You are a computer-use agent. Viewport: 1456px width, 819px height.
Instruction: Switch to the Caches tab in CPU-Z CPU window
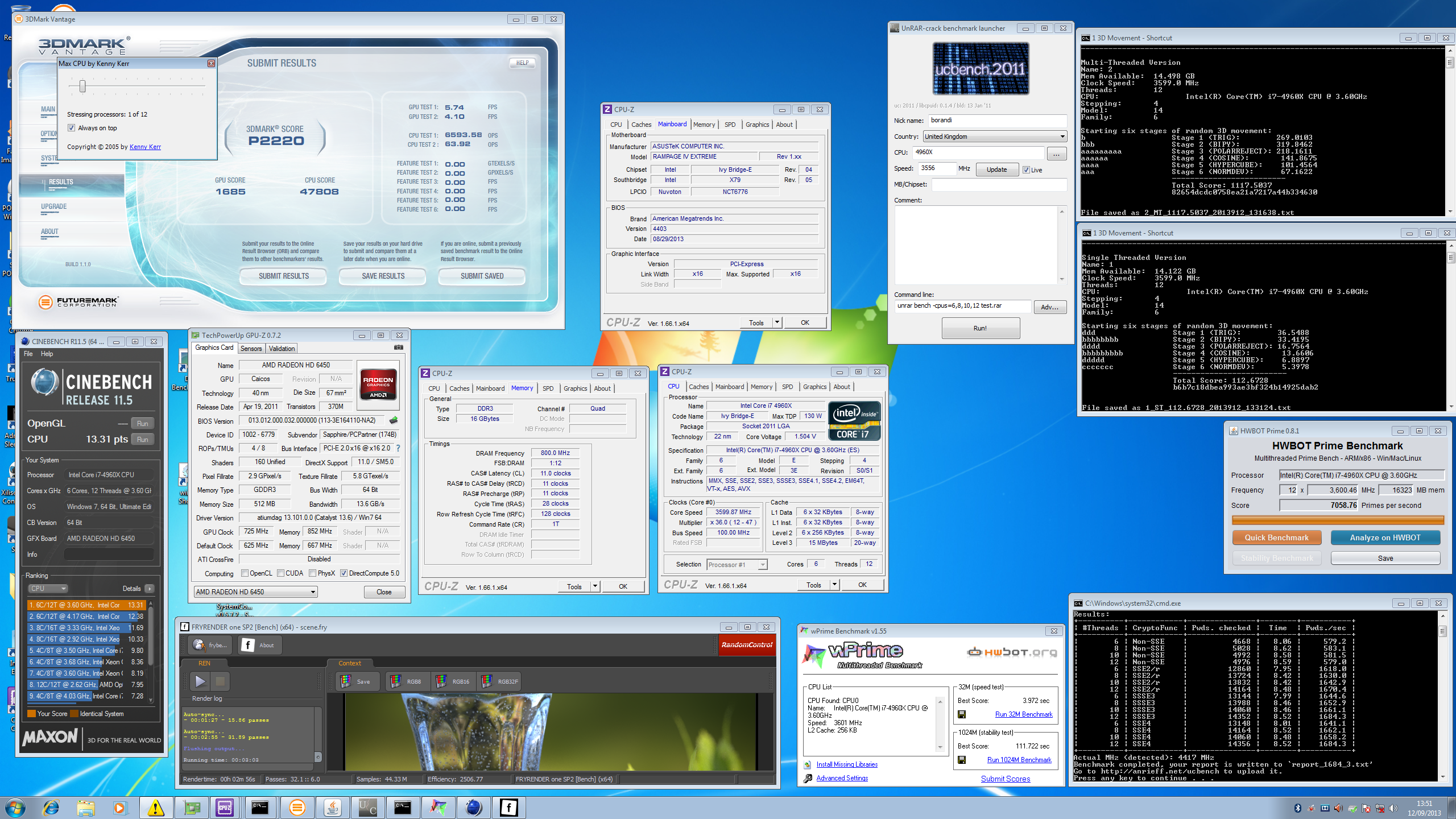698,387
